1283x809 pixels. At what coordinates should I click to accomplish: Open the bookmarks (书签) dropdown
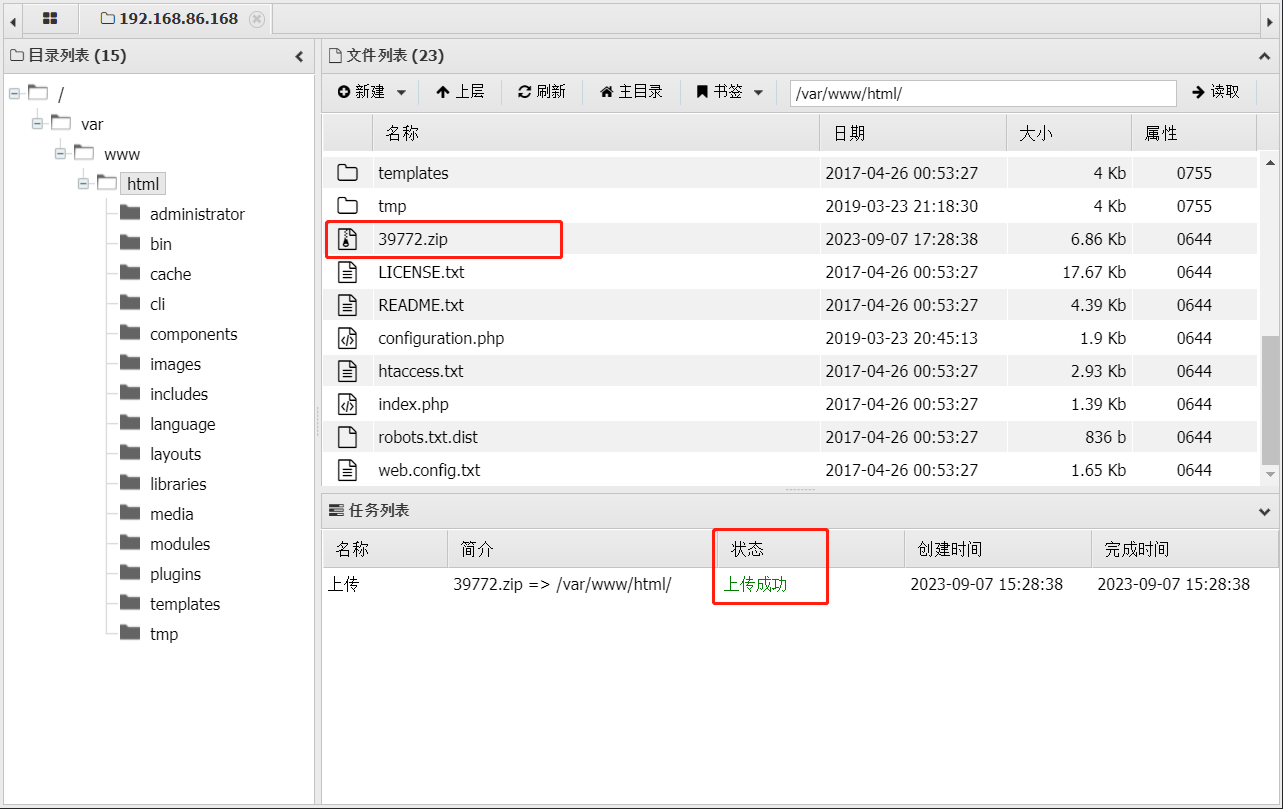tap(729, 92)
